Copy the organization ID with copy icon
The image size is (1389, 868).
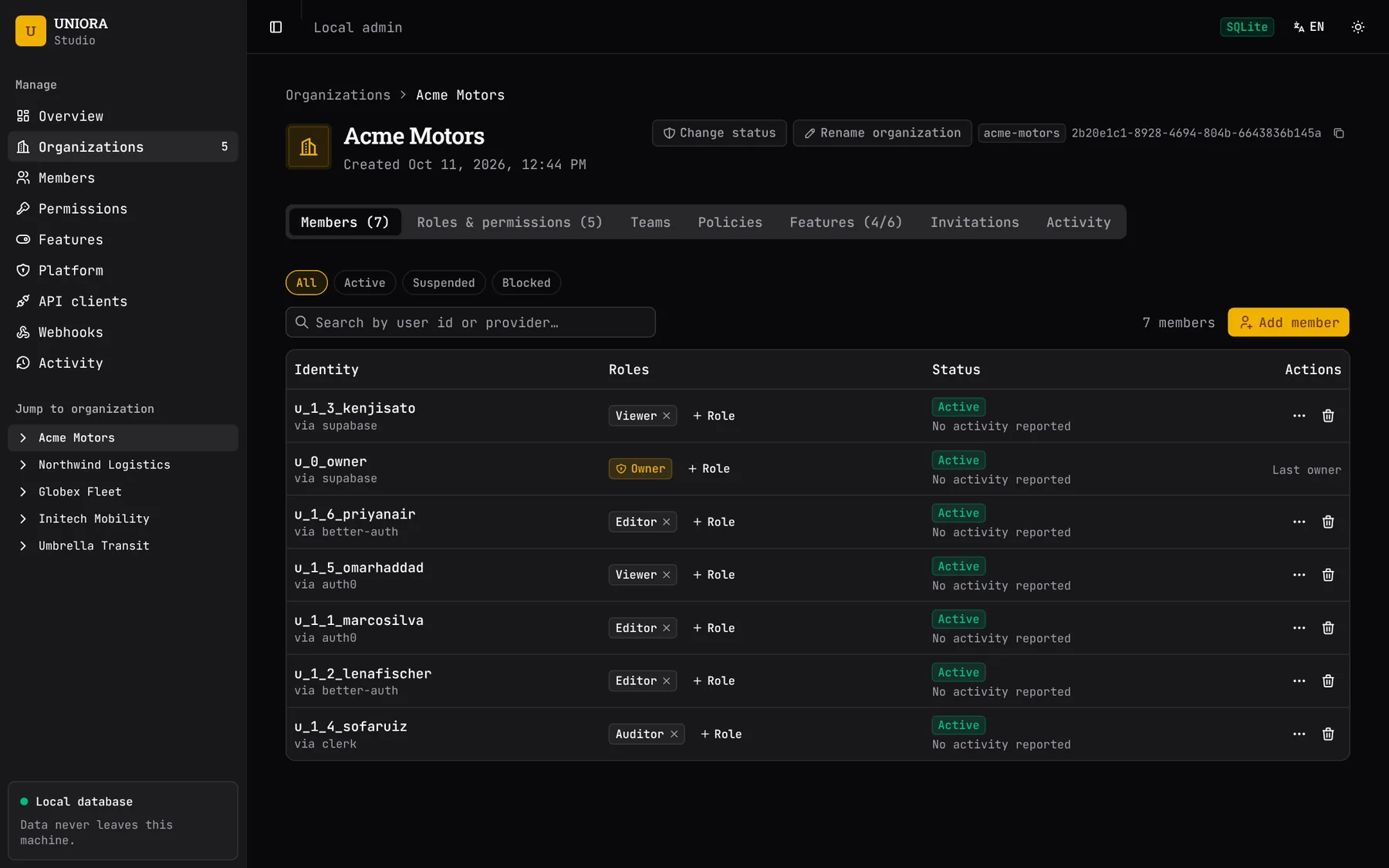pos(1339,133)
